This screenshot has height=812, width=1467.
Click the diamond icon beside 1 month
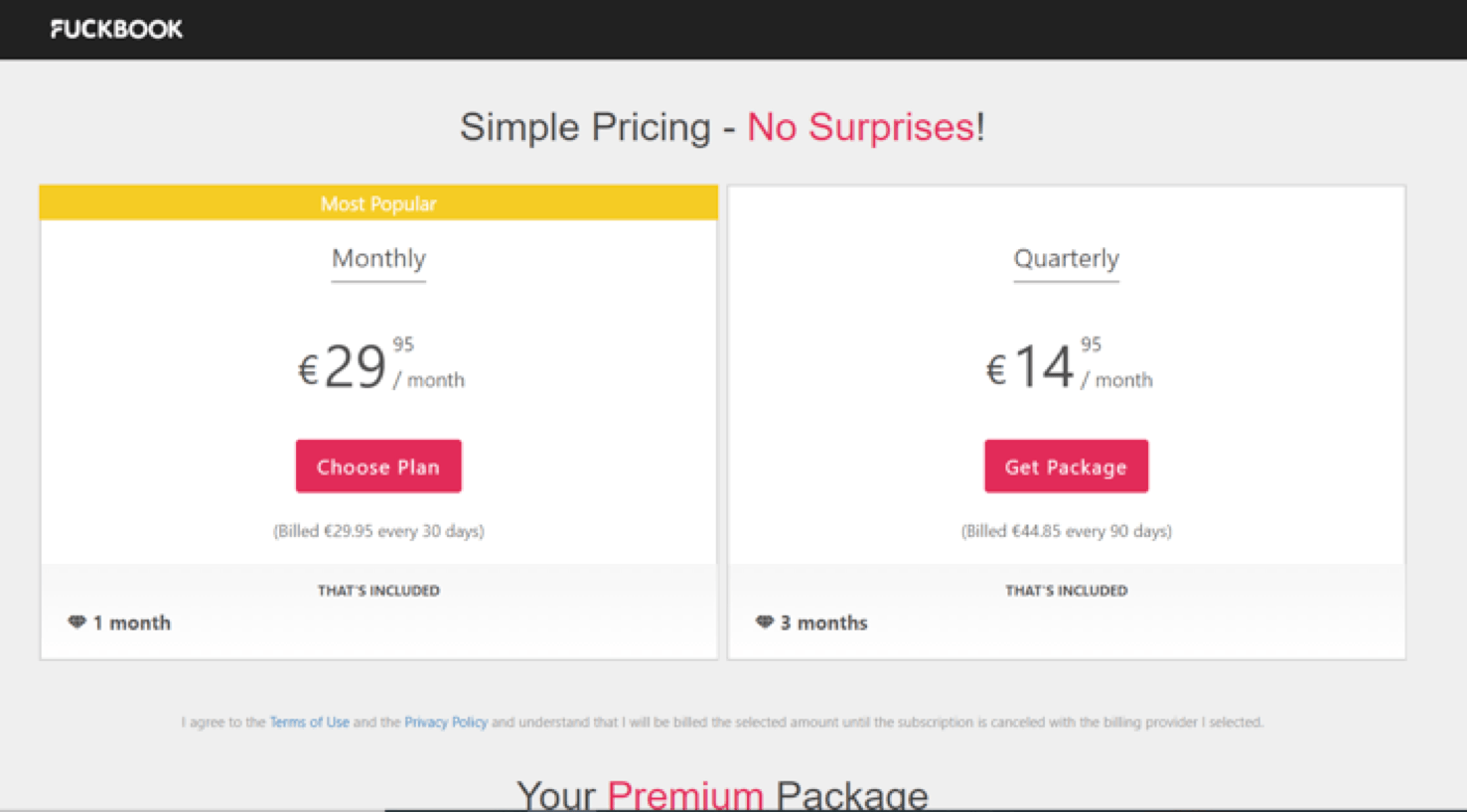coord(76,622)
